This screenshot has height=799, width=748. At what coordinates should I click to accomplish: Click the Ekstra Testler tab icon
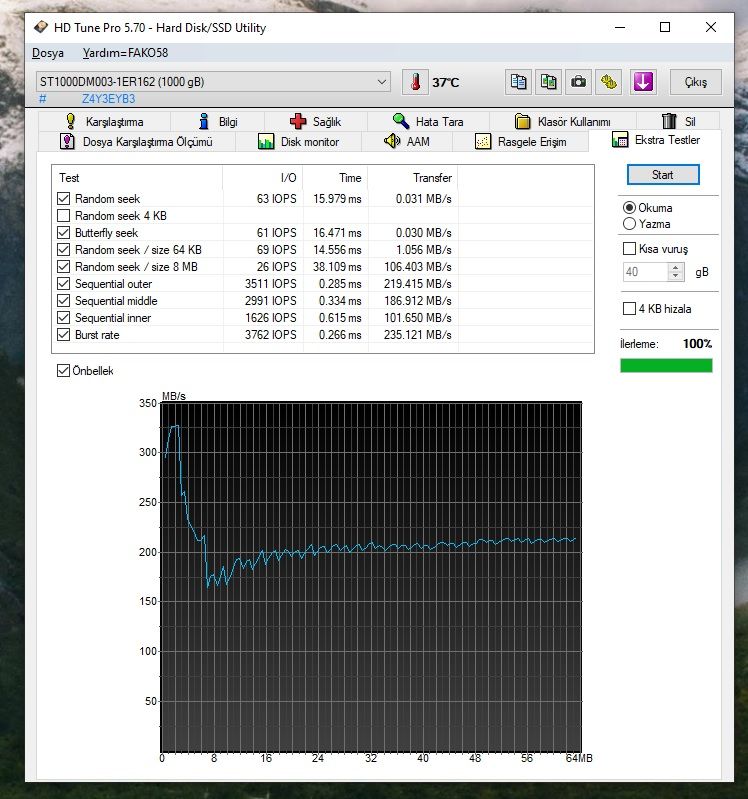(620, 139)
